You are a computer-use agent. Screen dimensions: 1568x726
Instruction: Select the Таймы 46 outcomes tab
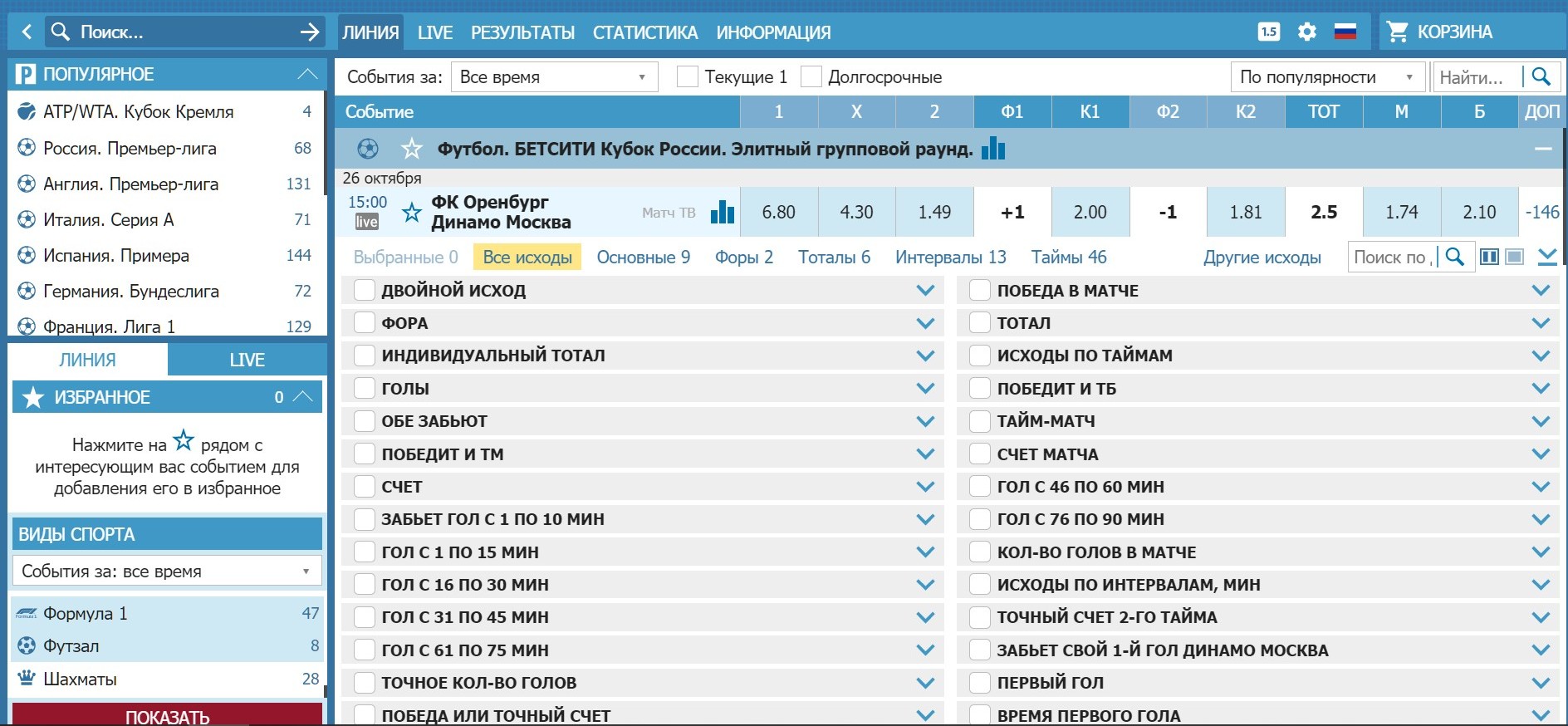[x=1068, y=257]
